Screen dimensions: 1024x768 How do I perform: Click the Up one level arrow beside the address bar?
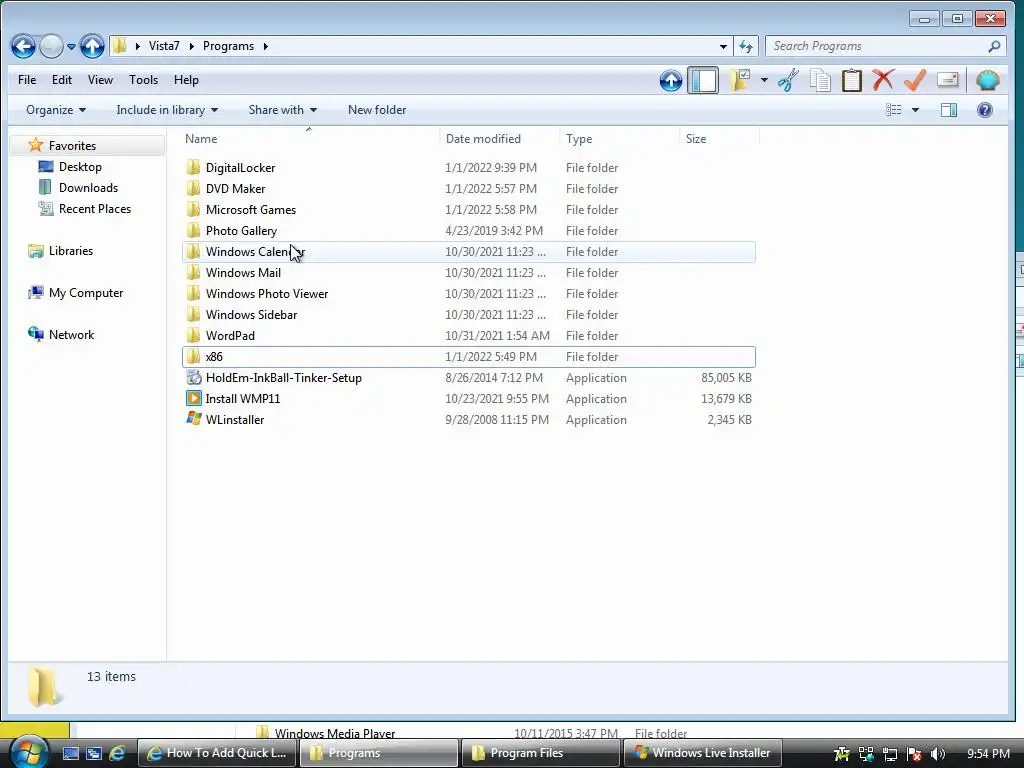(92, 46)
